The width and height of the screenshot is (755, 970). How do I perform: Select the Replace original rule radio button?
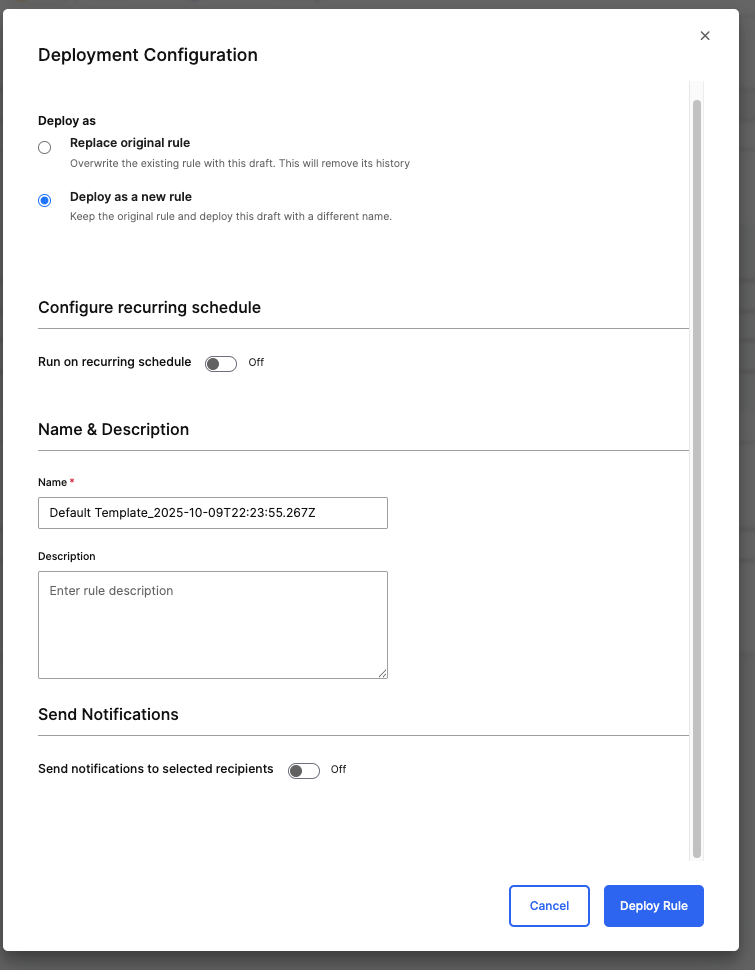point(44,147)
